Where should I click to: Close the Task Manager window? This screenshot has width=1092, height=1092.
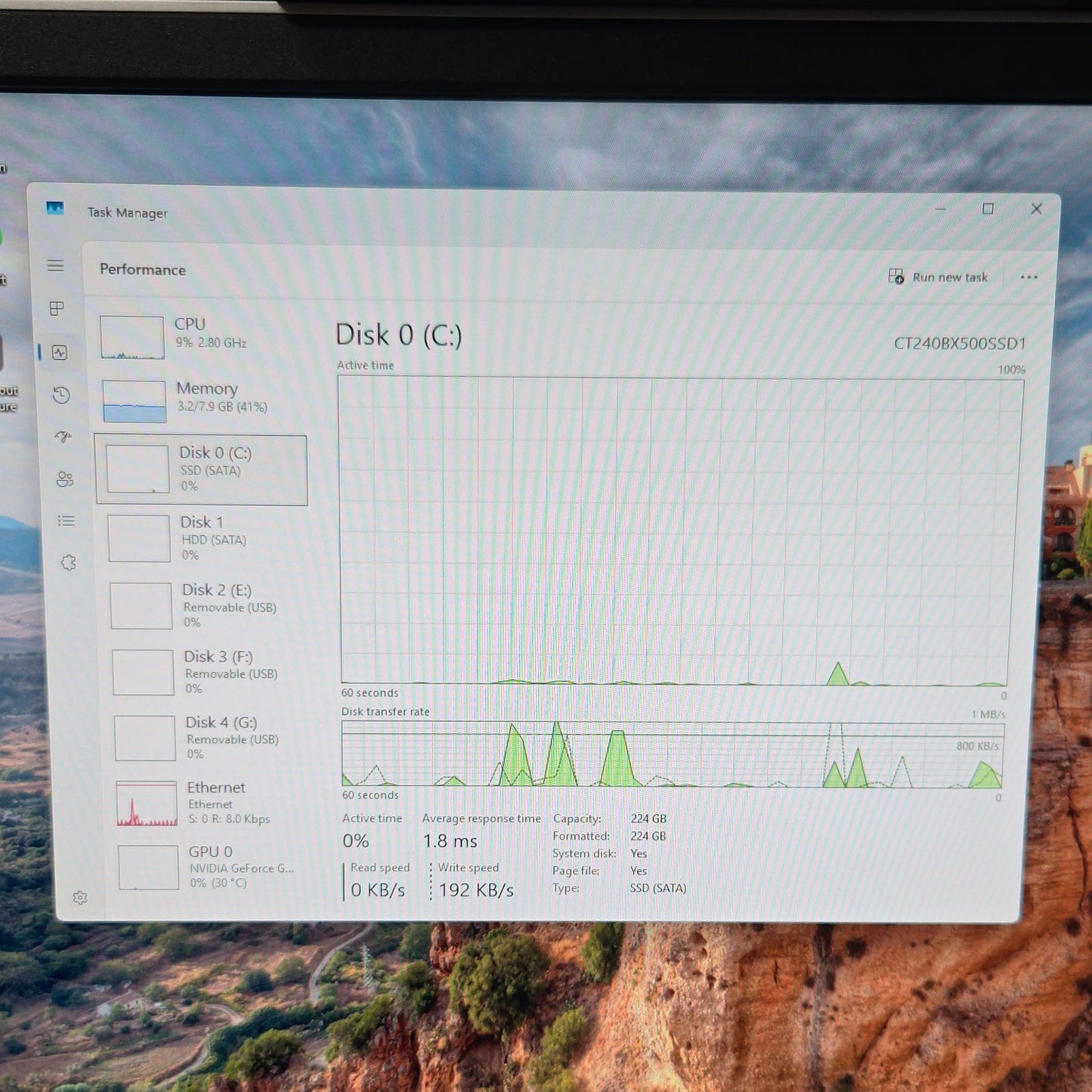point(1037,209)
